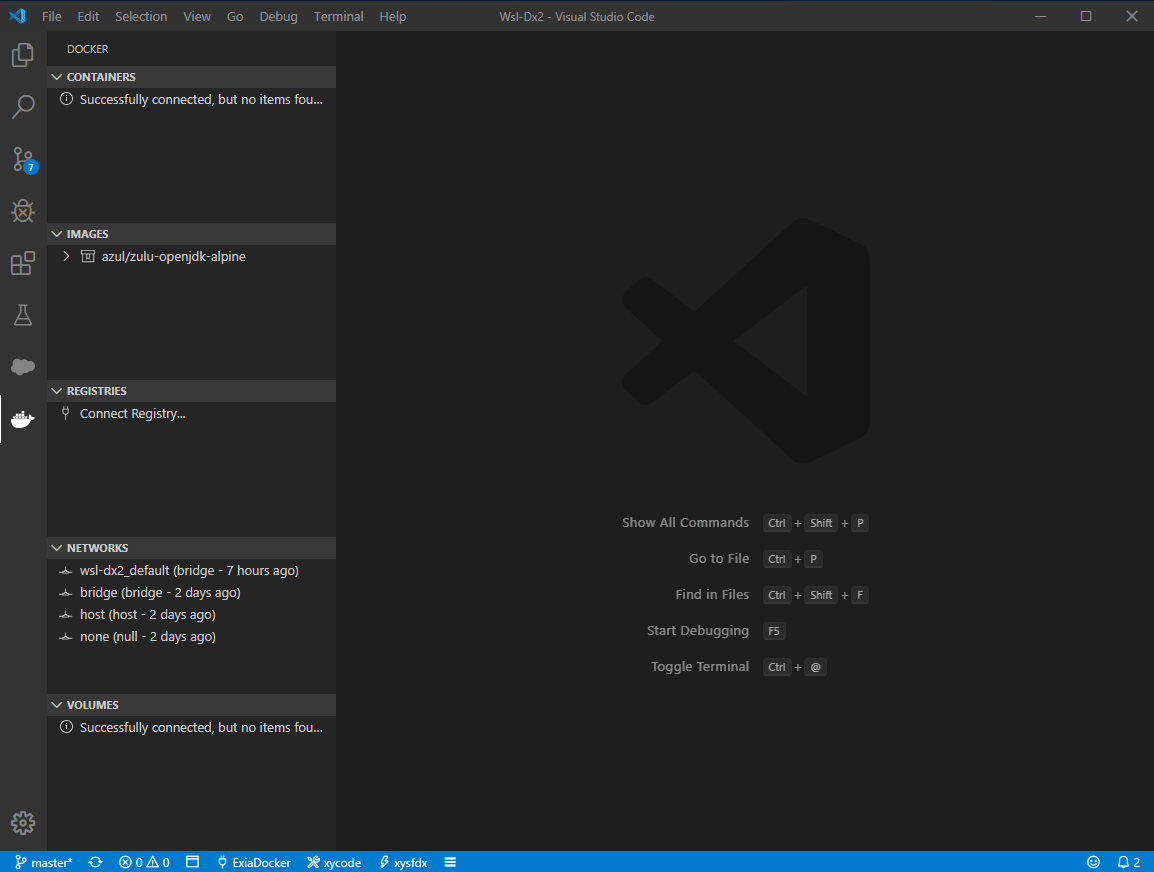1154x872 pixels.
Task: Click 'Show All Commands' hint text
Action: point(685,522)
